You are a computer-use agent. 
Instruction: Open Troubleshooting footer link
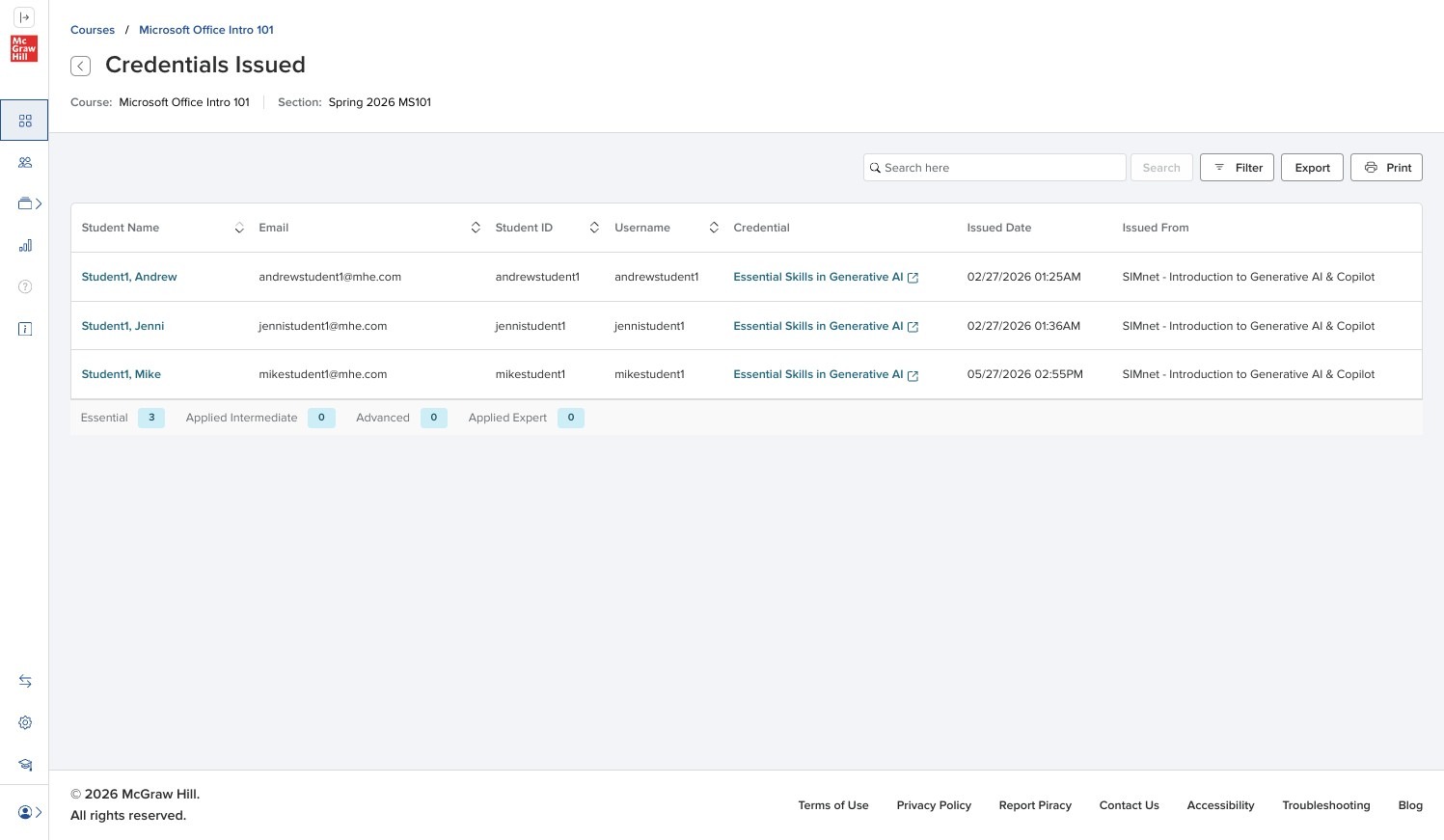[x=1325, y=805]
